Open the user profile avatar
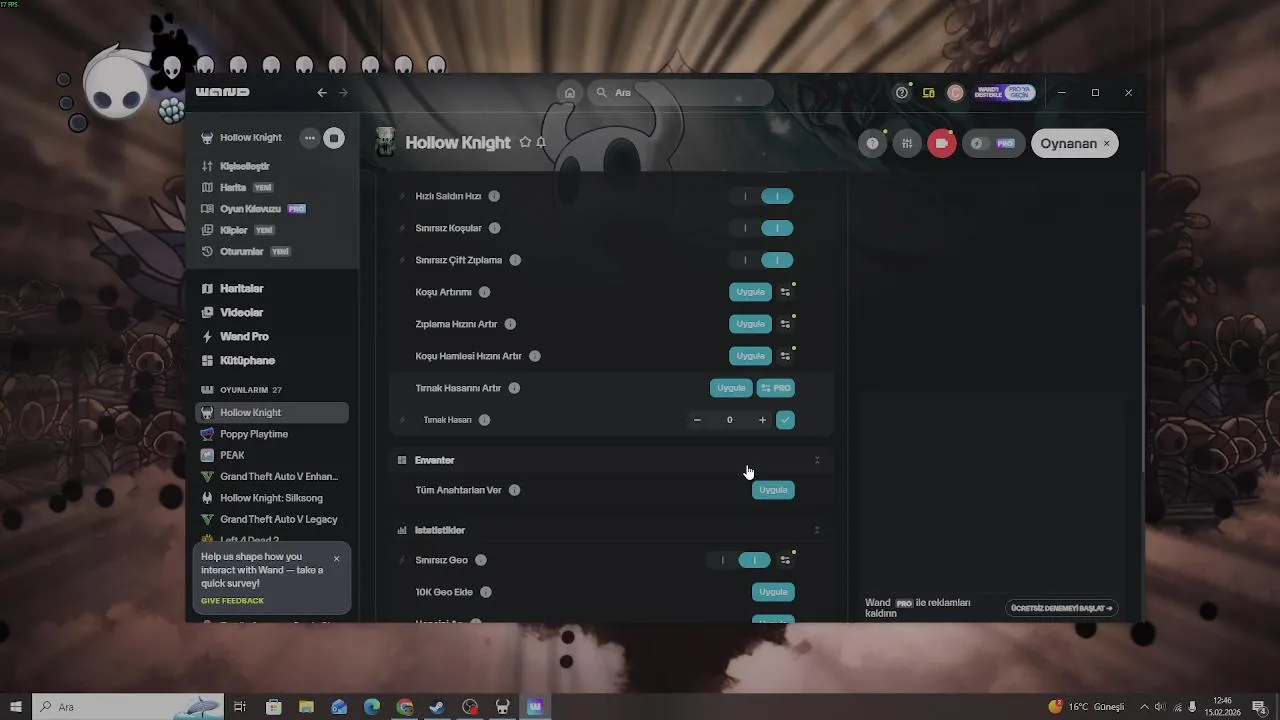This screenshot has height=720, width=1280. tap(955, 93)
